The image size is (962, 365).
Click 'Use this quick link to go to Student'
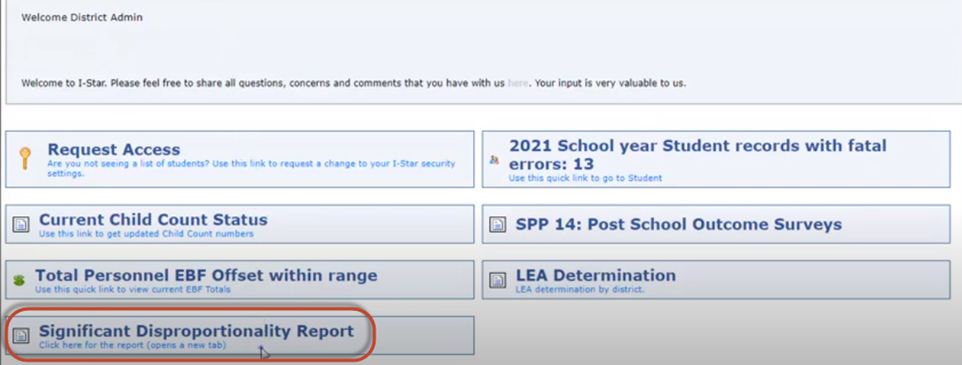tap(585, 179)
